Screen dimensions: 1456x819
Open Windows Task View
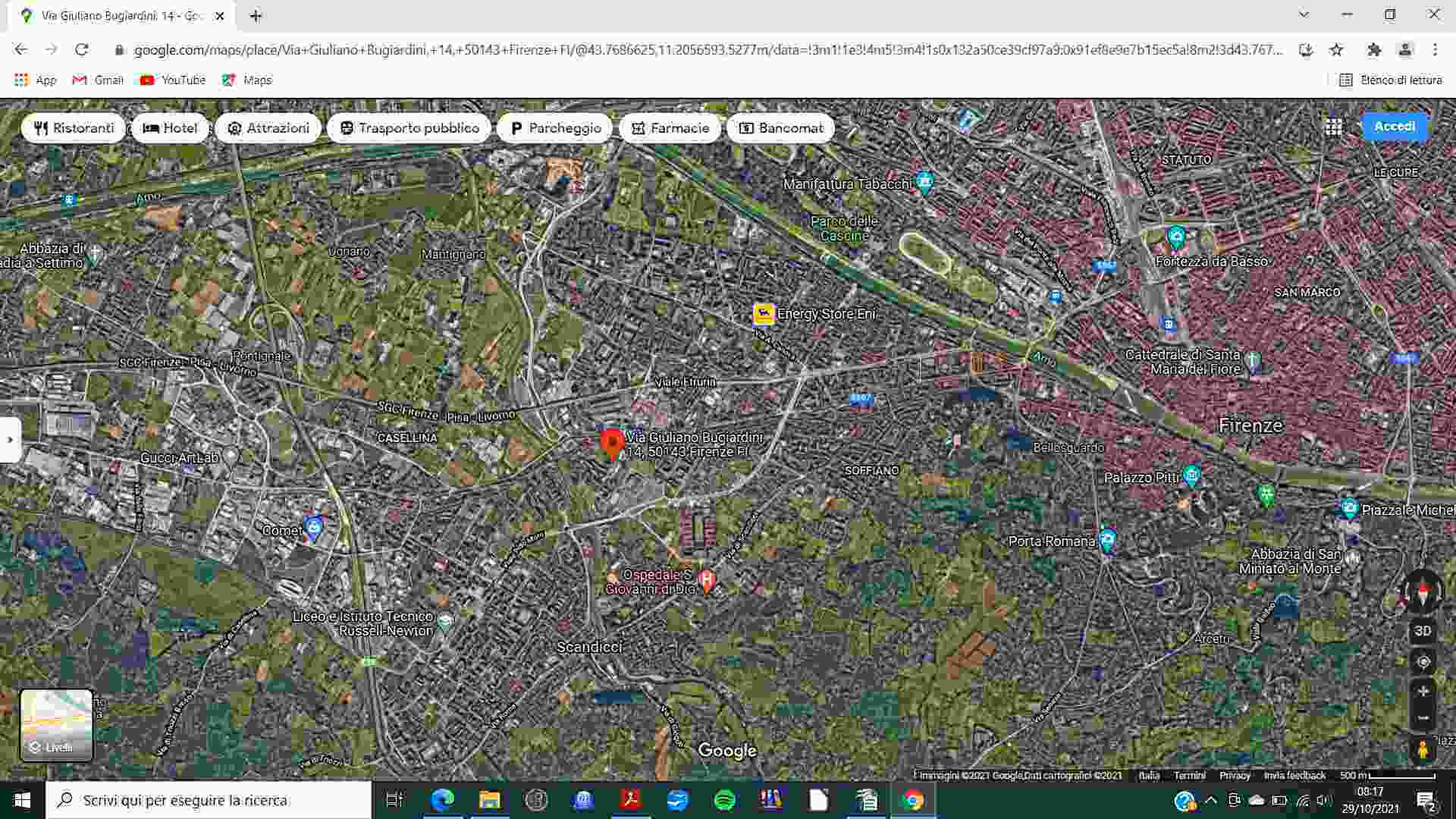(394, 800)
